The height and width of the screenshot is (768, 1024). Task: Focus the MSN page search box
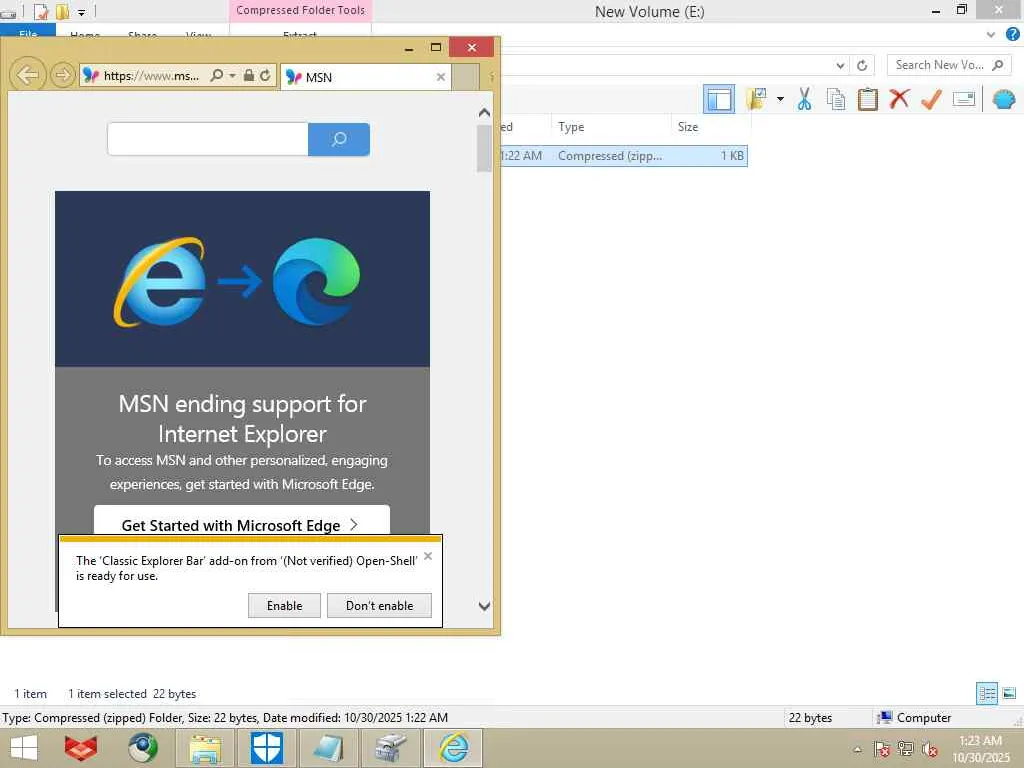tap(208, 139)
